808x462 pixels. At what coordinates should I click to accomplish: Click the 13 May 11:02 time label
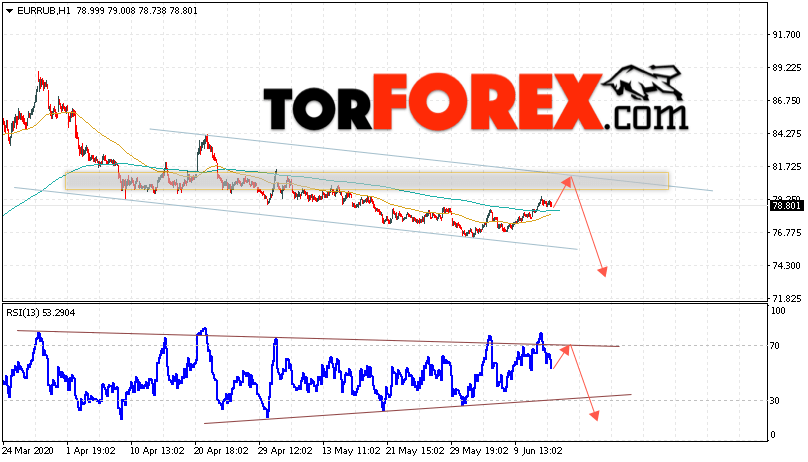point(349,451)
